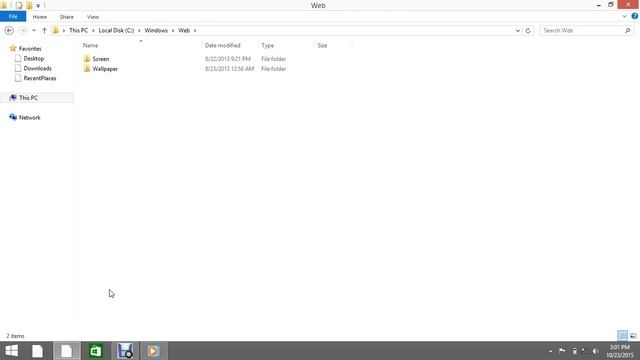The width and height of the screenshot is (640, 360).
Task: Expand the arrow after Web breadcrumb
Action: (195, 31)
